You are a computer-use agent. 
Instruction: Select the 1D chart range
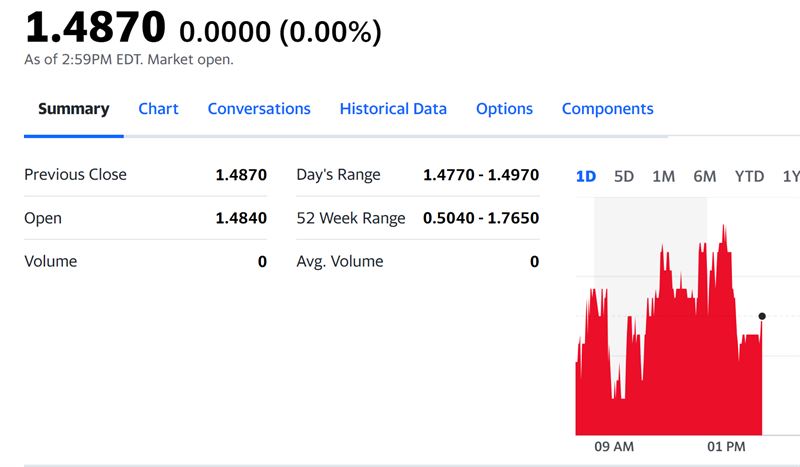click(x=586, y=177)
